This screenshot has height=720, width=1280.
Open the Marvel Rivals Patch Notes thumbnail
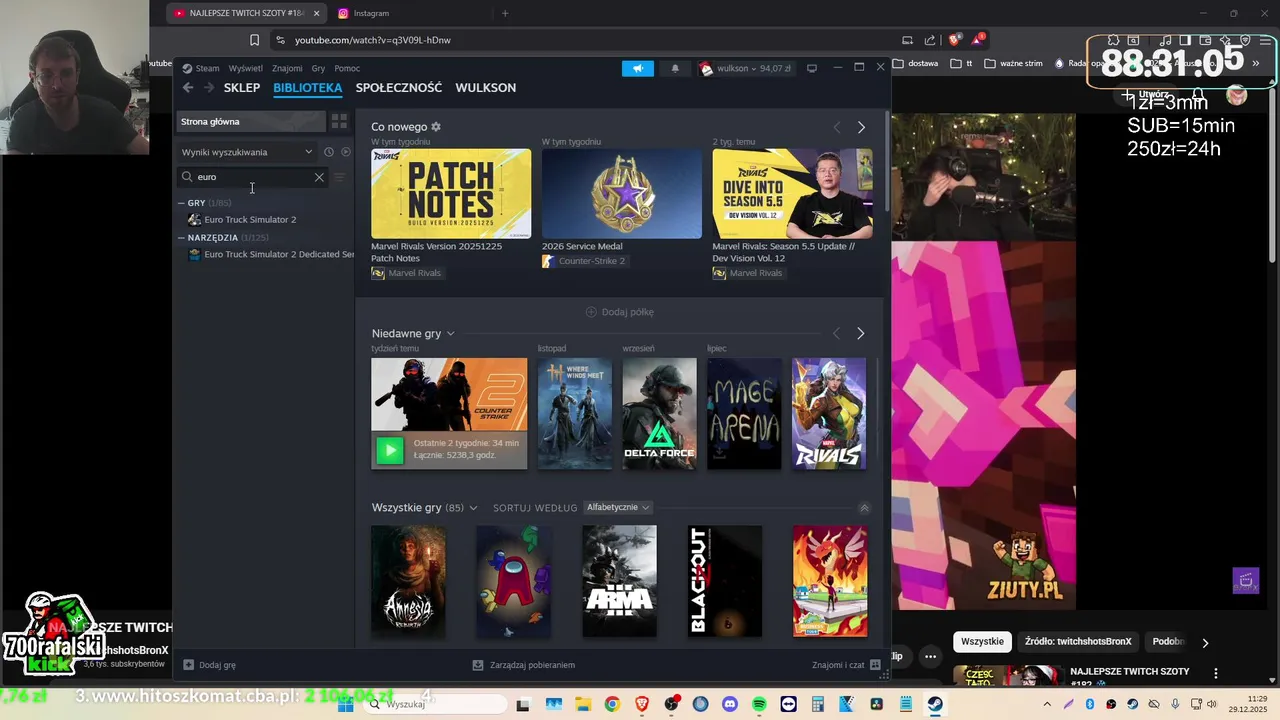451,194
